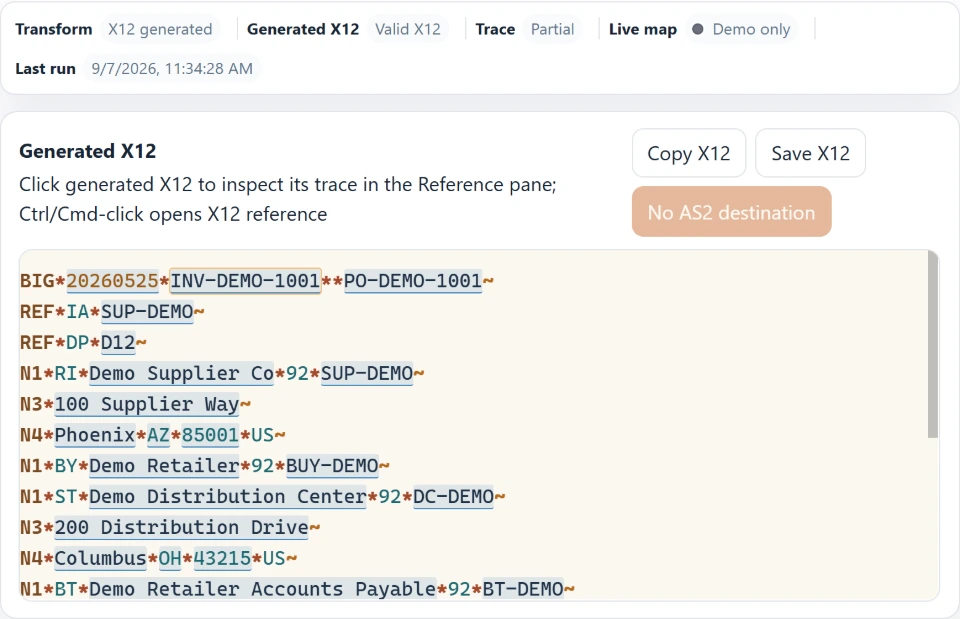Click the Columbus city element
Image resolution: width=960 pixels, height=619 pixels.
coord(100,558)
